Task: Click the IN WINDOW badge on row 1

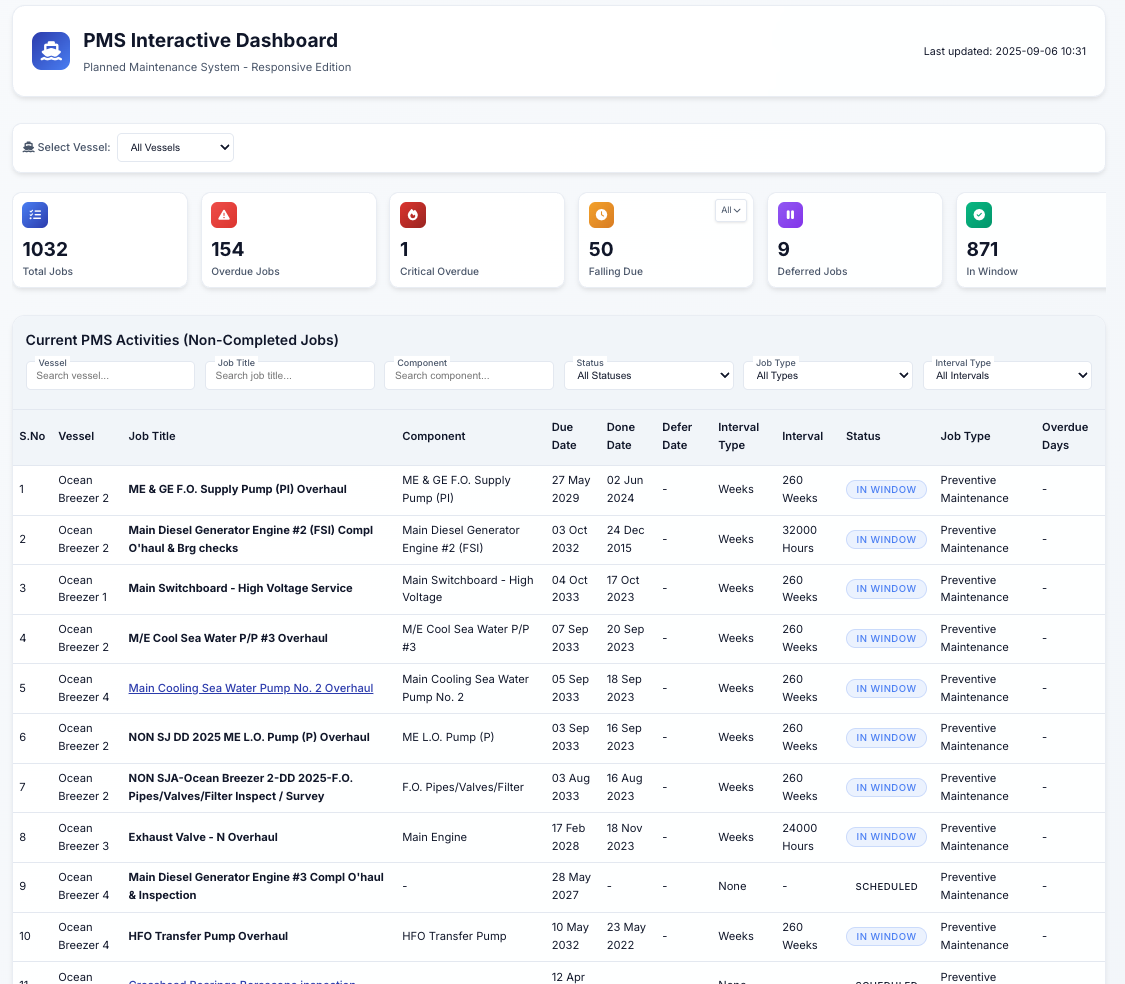Action: click(x=886, y=489)
